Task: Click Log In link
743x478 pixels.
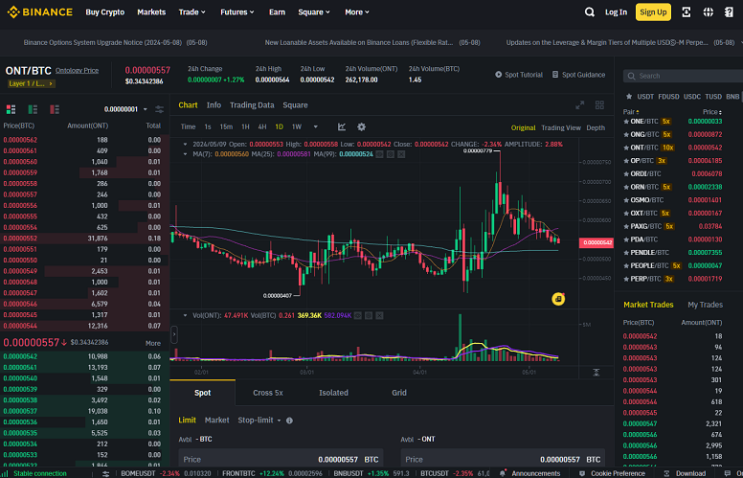Action: click(616, 12)
